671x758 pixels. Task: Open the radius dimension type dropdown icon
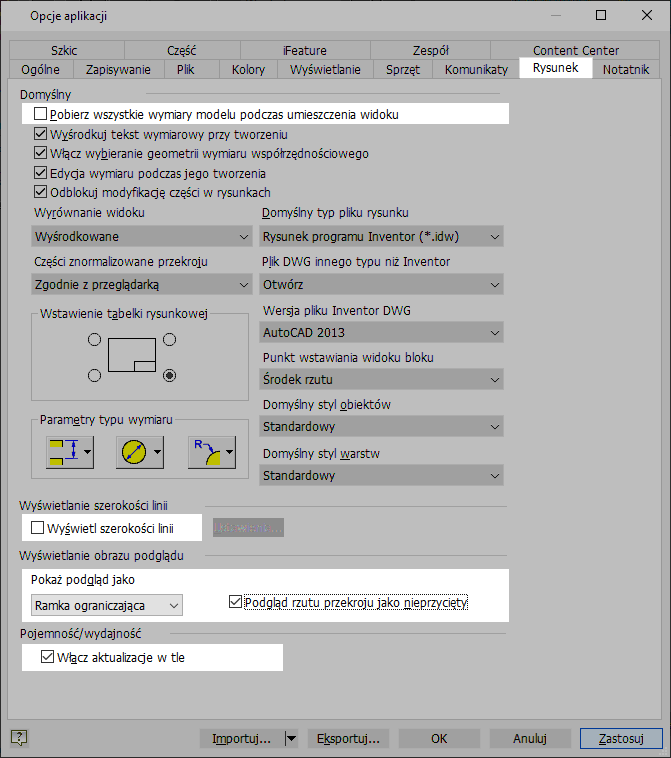(212, 452)
